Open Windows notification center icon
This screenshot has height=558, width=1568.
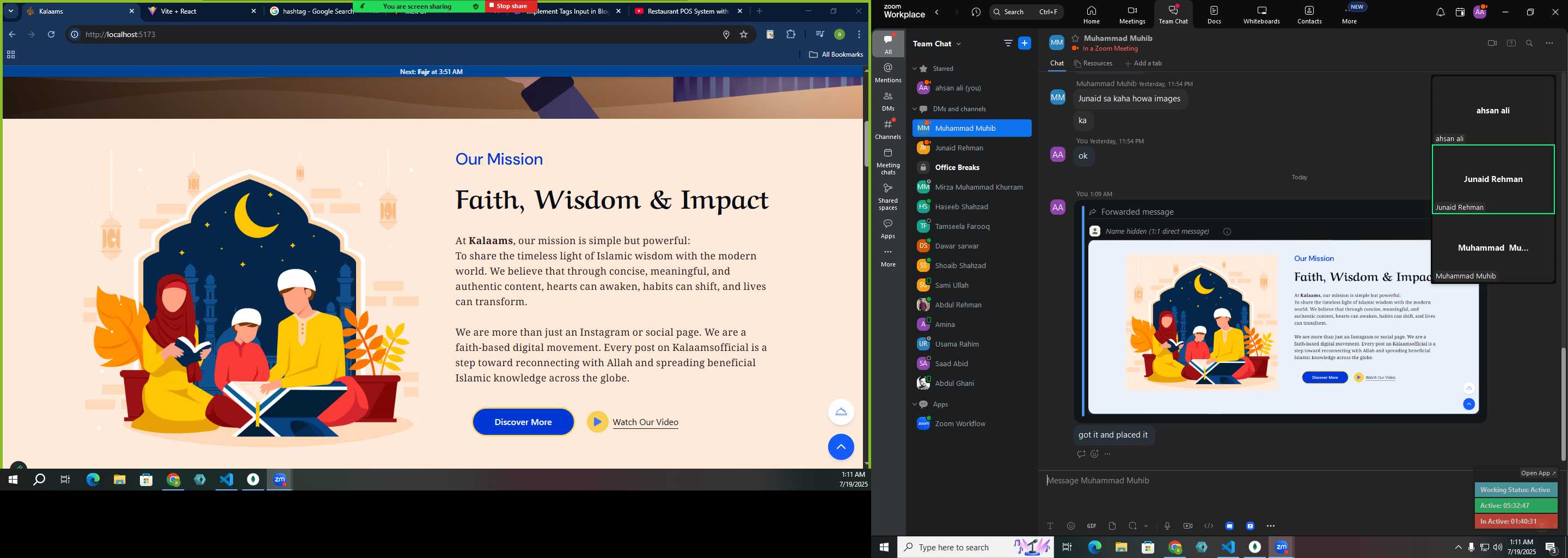pyautogui.click(x=1552, y=547)
